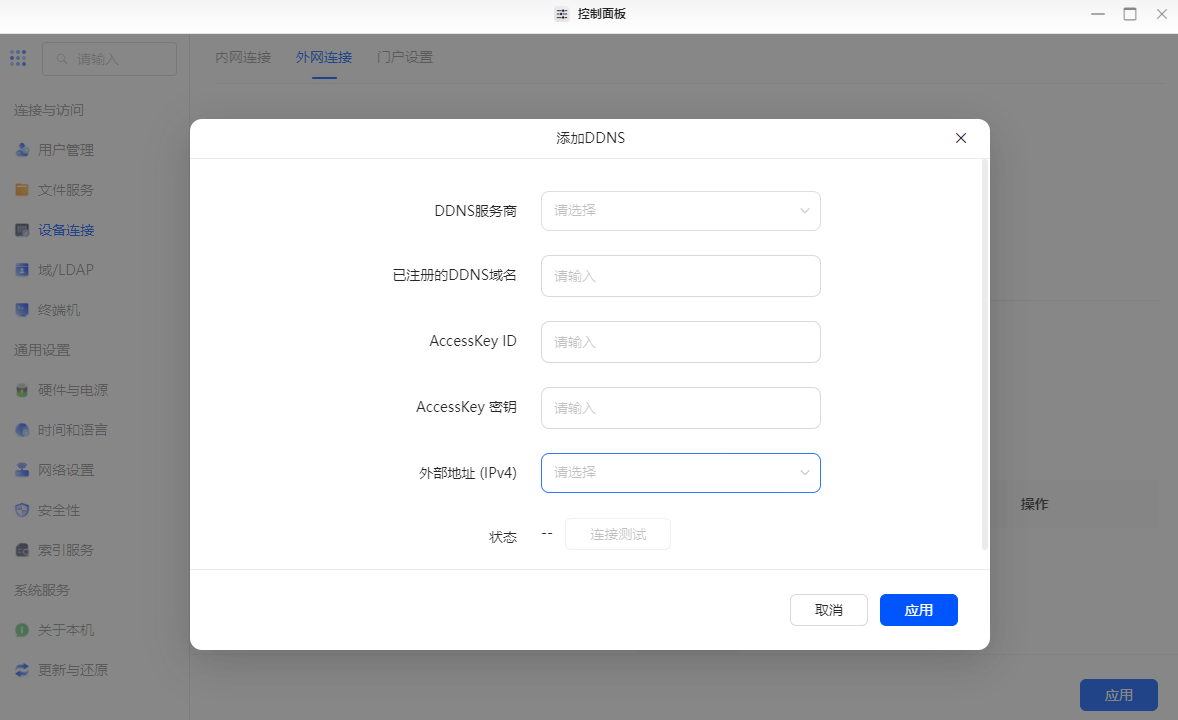The height and width of the screenshot is (720, 1178).
Task: Click the background page 应用 button
Action: tap(1119, 695)
